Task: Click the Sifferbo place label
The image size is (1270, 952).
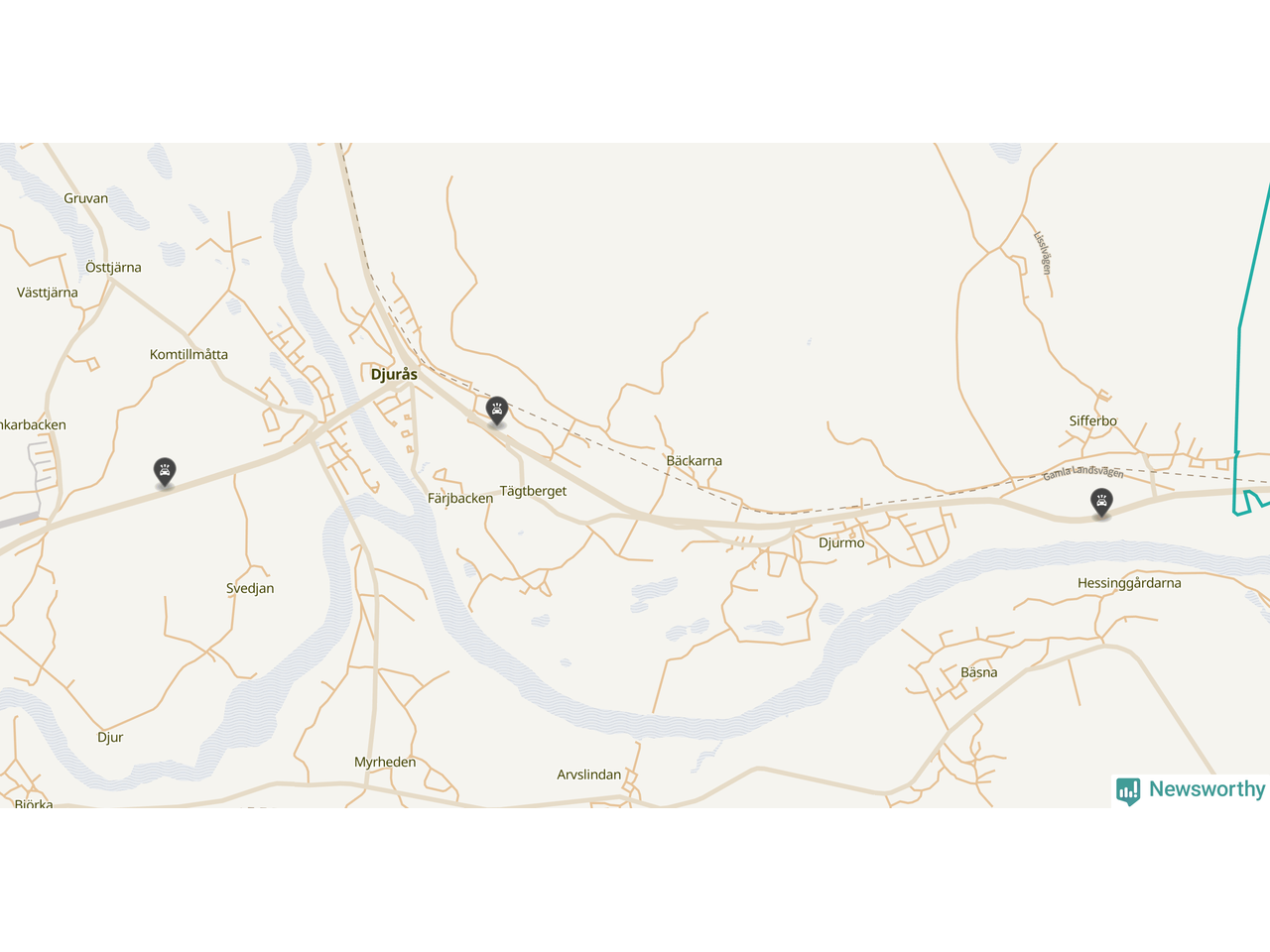Action: pos(1093,421)
